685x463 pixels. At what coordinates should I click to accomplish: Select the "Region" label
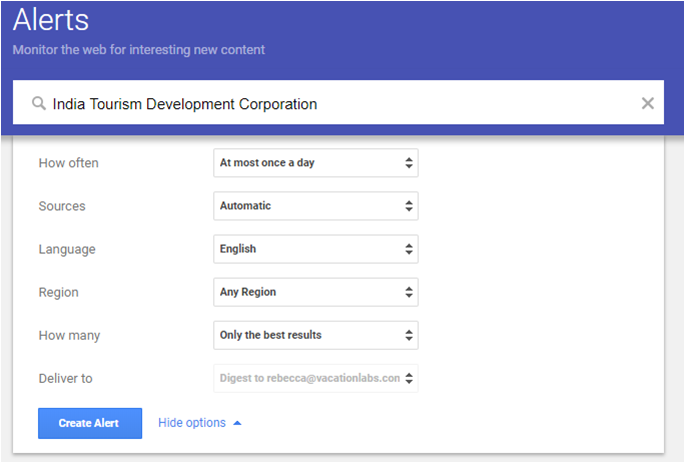[58, 292]
